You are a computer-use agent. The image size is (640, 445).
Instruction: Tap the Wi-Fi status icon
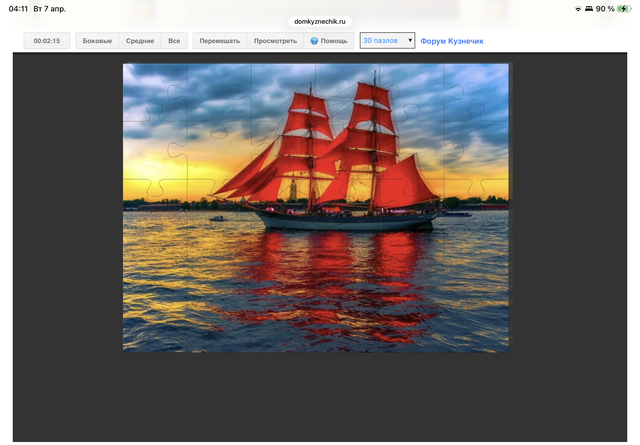click(577, 8)
